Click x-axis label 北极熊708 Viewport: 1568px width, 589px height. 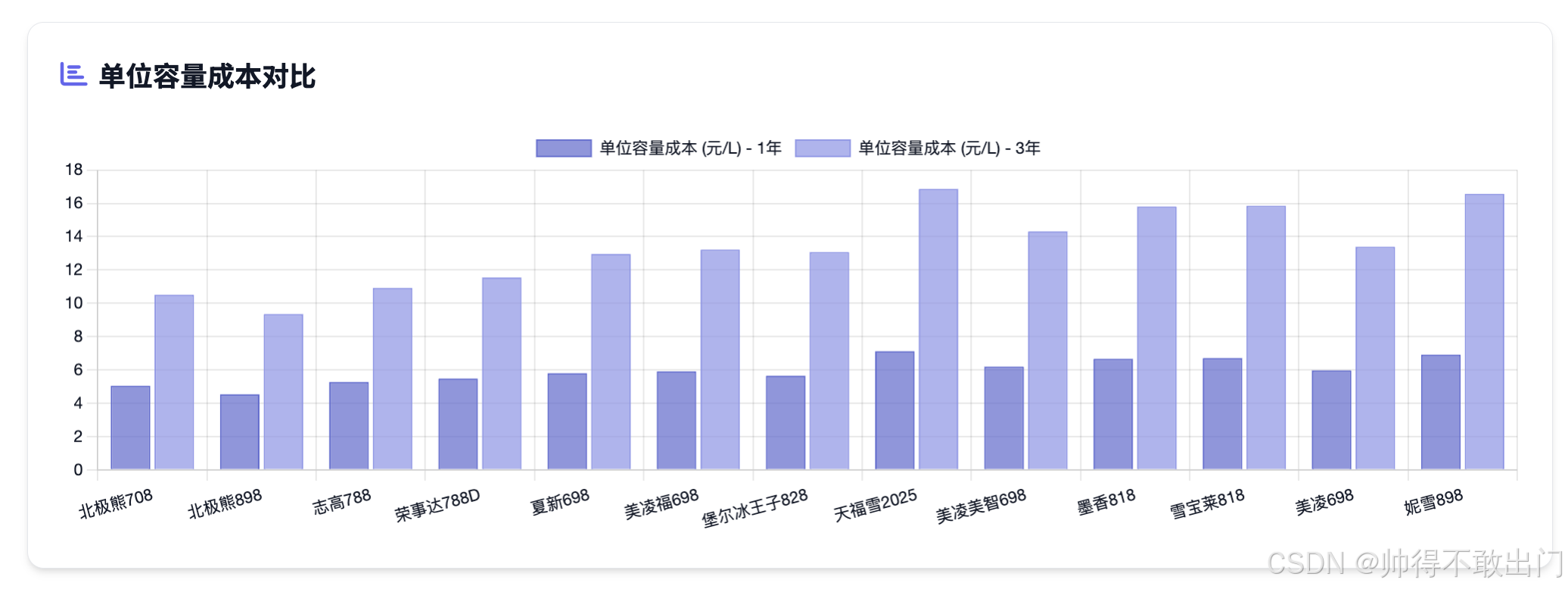[x=116, y=503]
